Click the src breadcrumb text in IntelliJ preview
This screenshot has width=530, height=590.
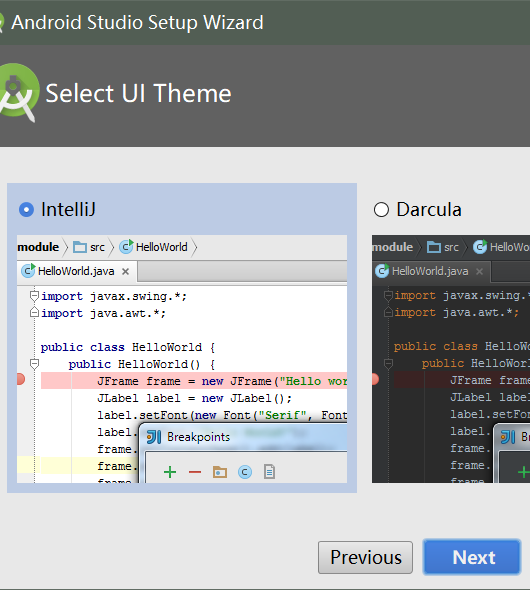pyautogui.click(x=97, y=248)
